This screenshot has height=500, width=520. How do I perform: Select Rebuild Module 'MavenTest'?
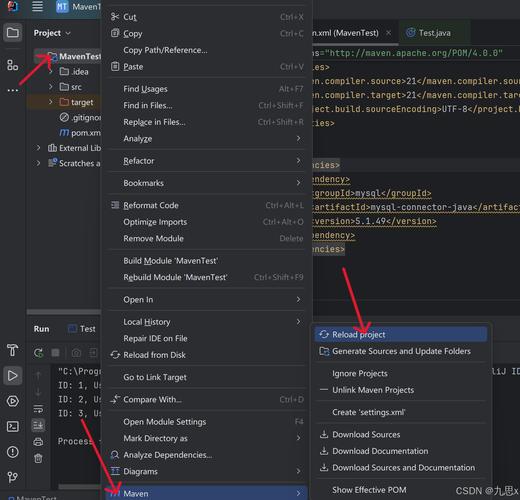[x=207, y=277]
